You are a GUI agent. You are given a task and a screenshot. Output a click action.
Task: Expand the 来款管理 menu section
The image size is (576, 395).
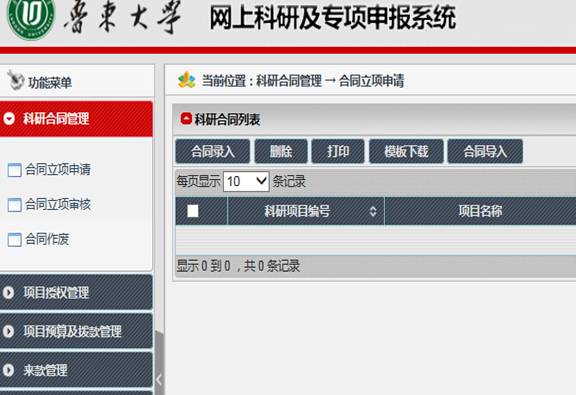pos(76,370)
